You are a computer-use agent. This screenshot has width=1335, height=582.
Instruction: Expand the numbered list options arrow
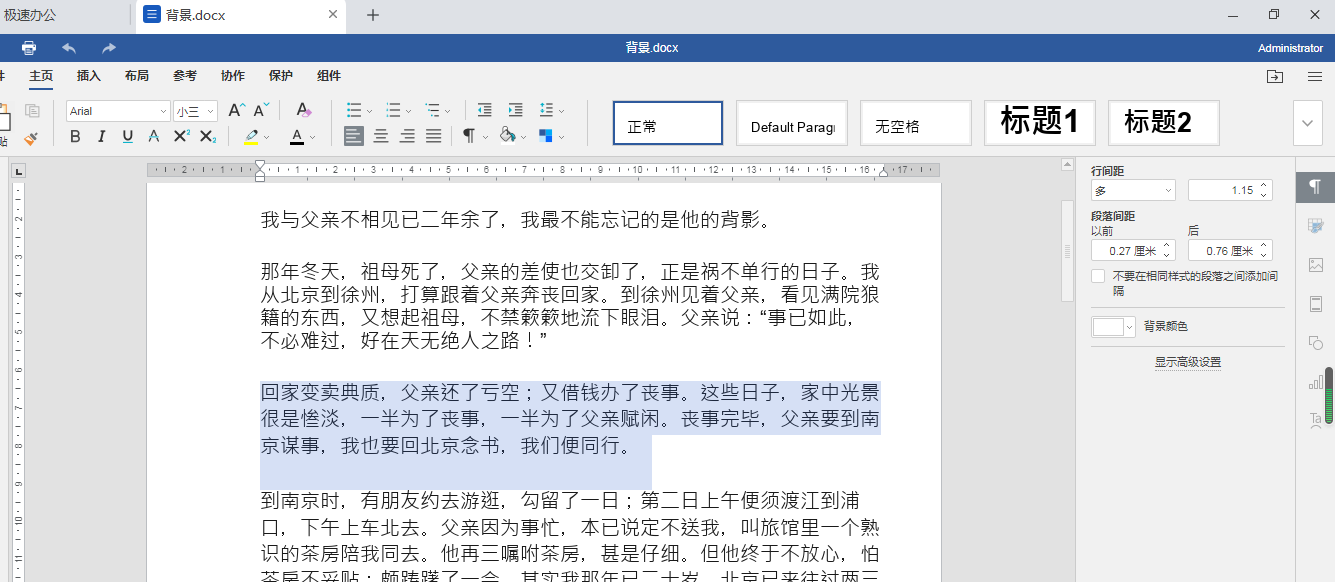pyautogui.click(x=408, y=111)
